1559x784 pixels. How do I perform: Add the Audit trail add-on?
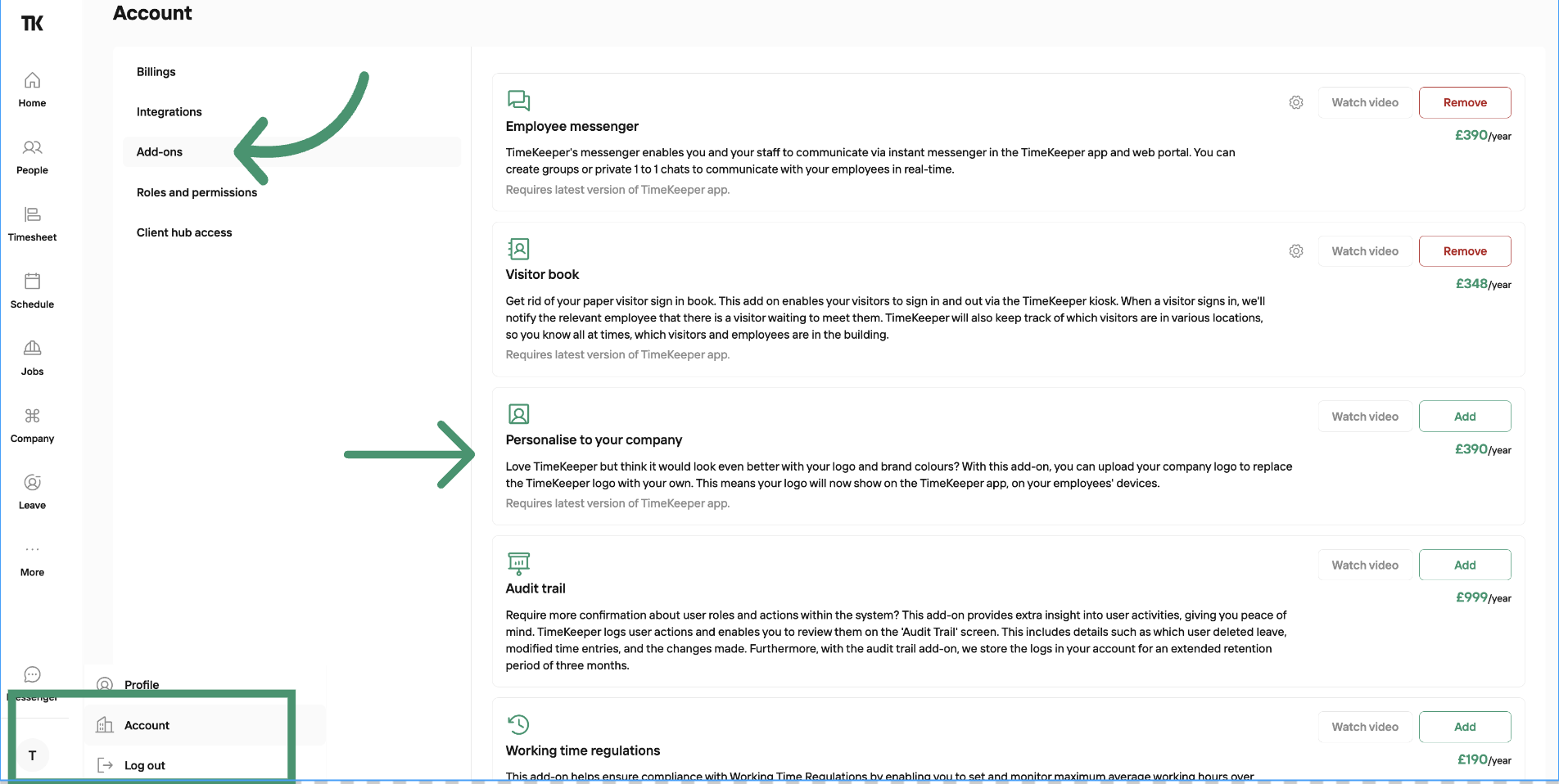[1465, 565]
